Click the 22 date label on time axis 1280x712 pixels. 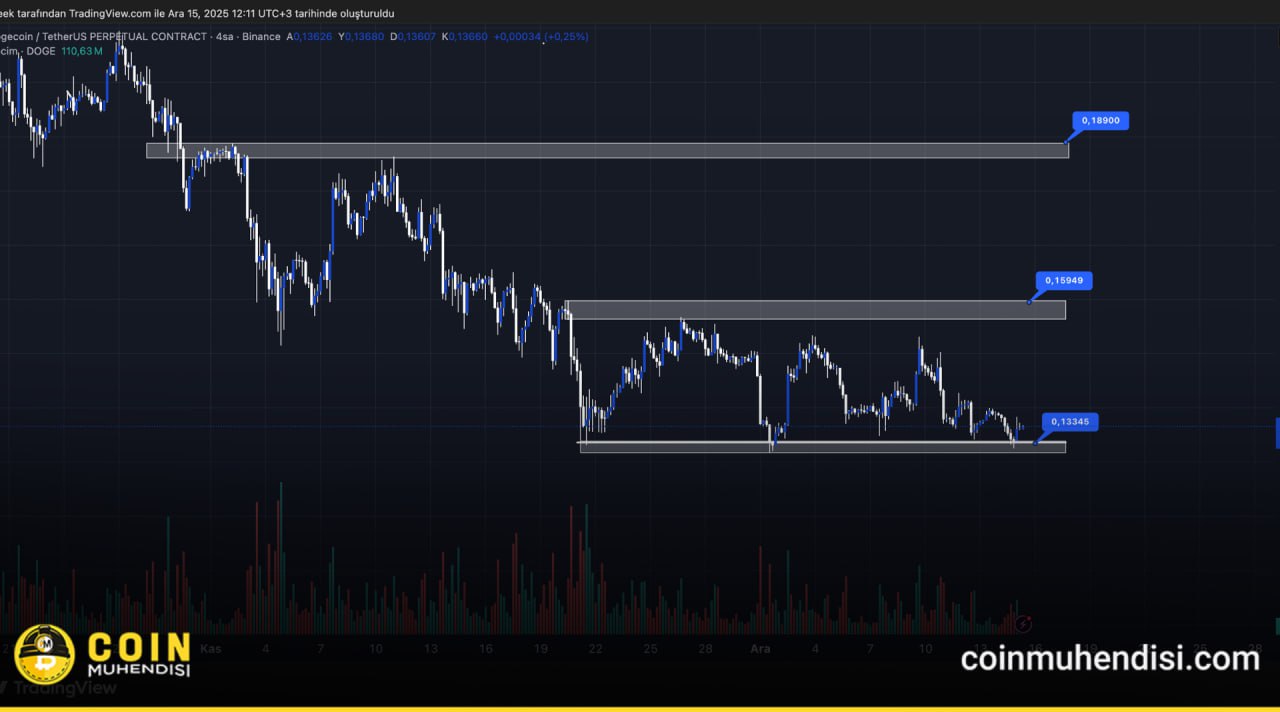[x=595, y=649]
